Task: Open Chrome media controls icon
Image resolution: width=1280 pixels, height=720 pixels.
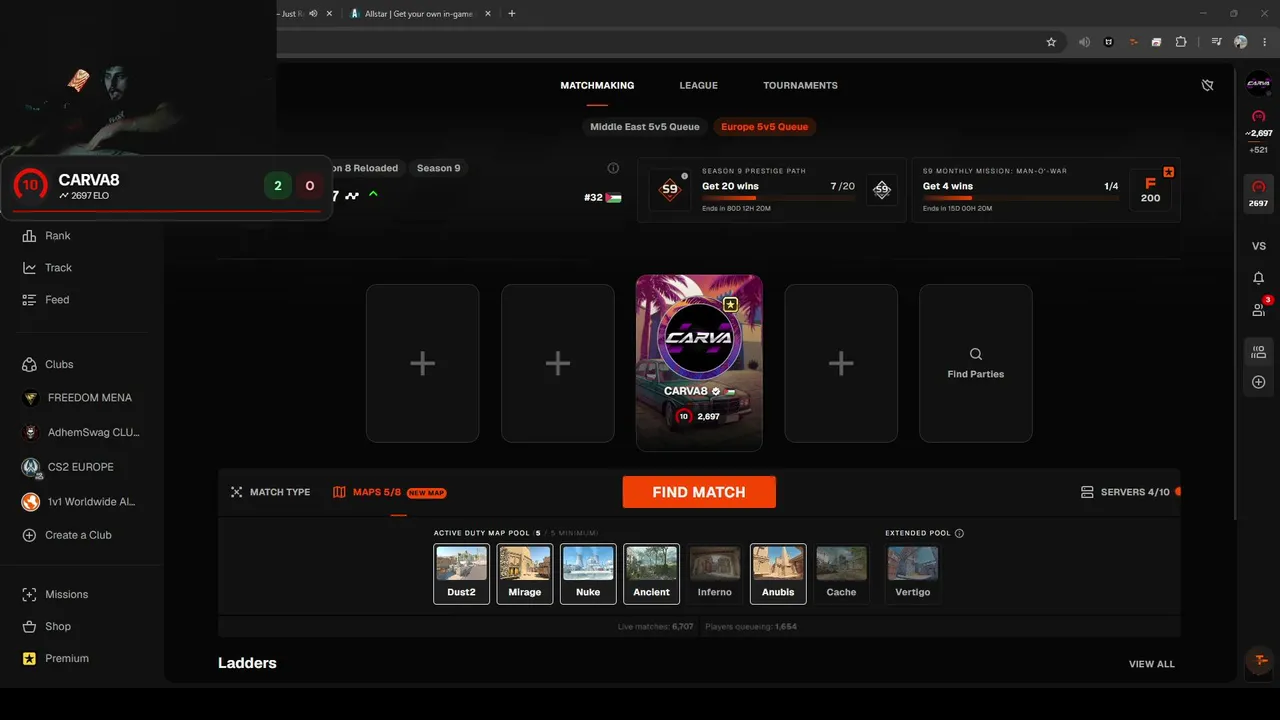Action: [1216, 42]
